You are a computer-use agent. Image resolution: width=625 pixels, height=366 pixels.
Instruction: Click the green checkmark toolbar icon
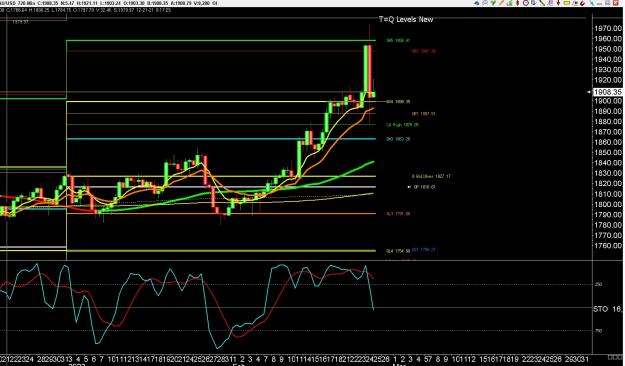(493, 3)
